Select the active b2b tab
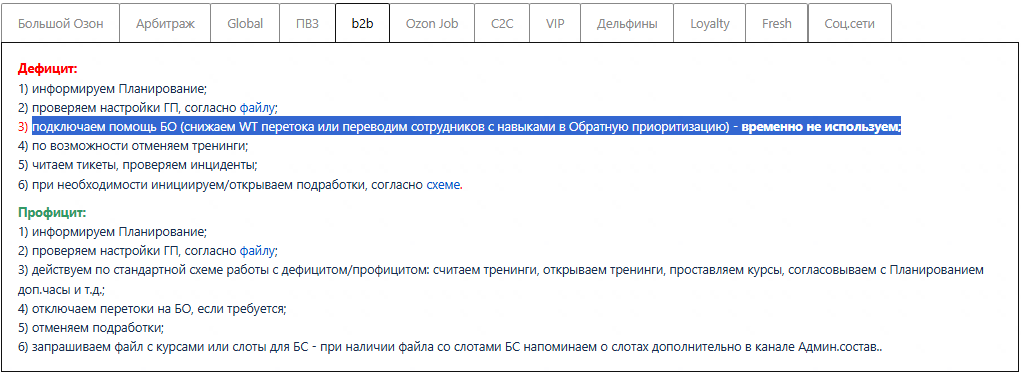This screenshot has width=1021, height=376. (x=362, y=23)
